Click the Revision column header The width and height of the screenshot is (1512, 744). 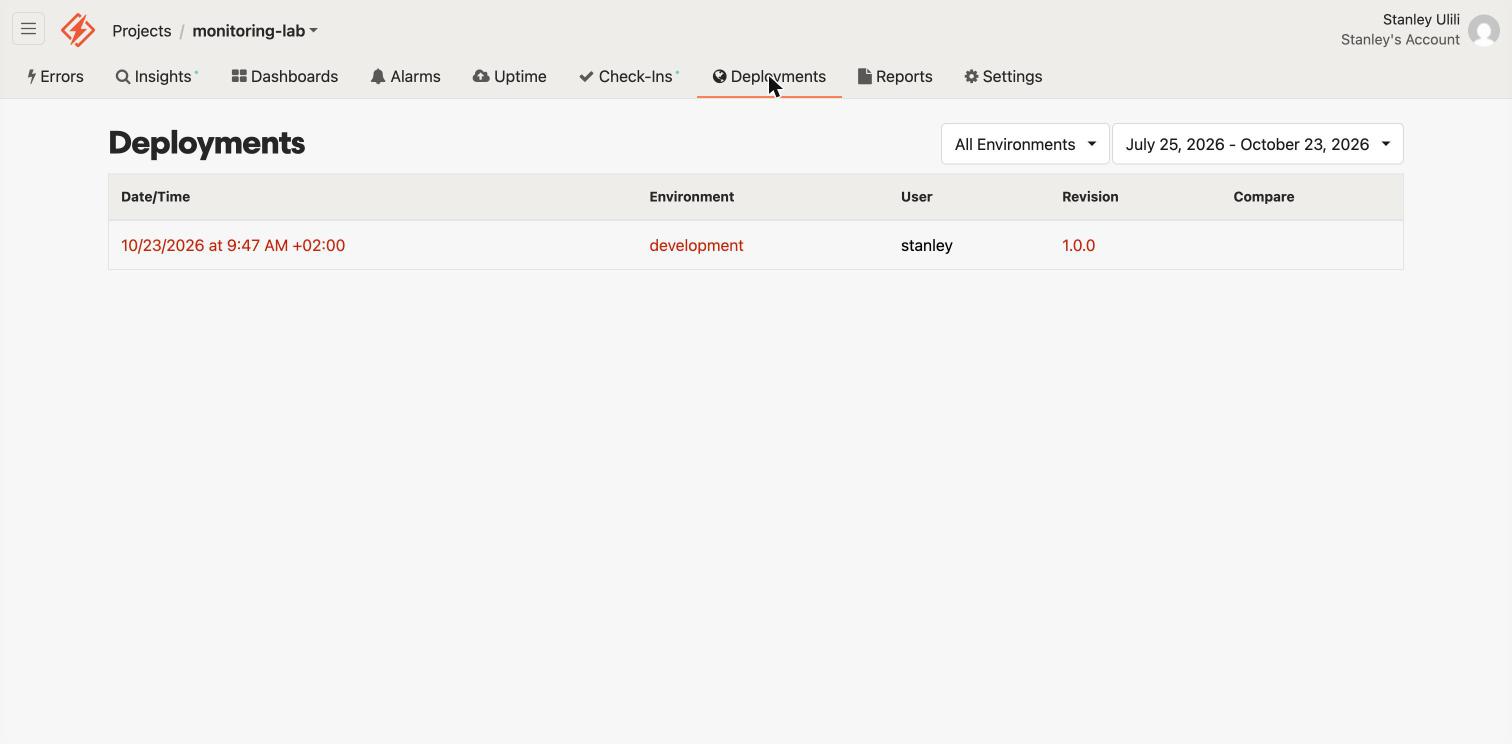[1090, 197]
